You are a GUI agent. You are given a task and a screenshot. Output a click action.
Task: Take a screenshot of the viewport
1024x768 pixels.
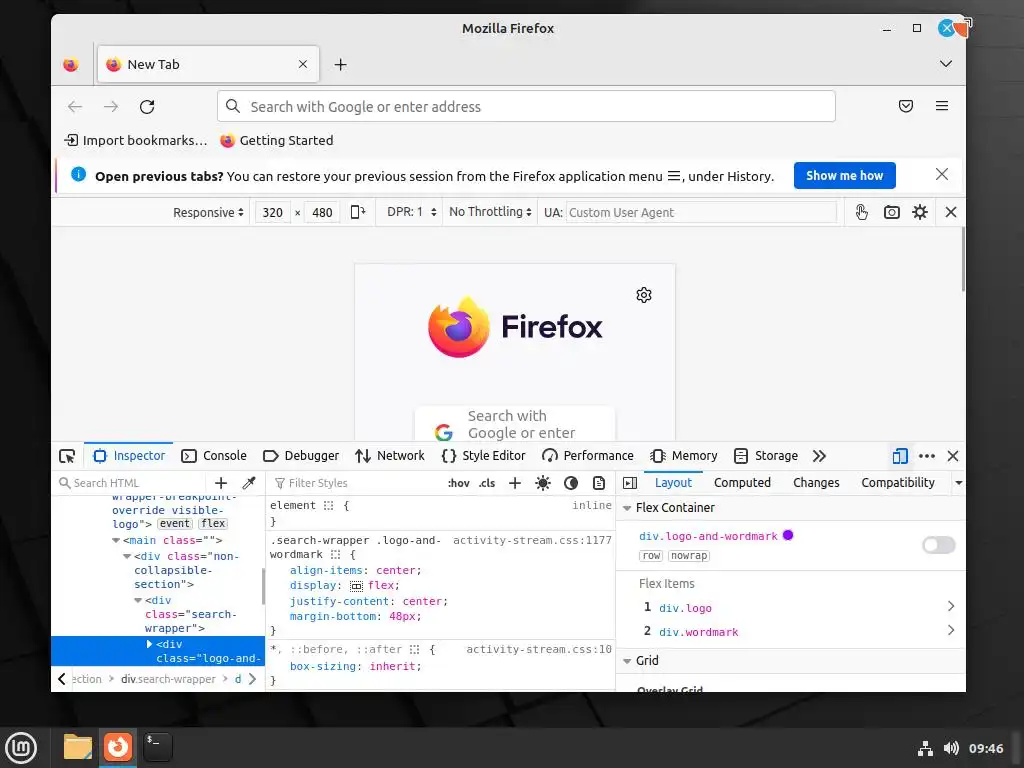[891, 212]
